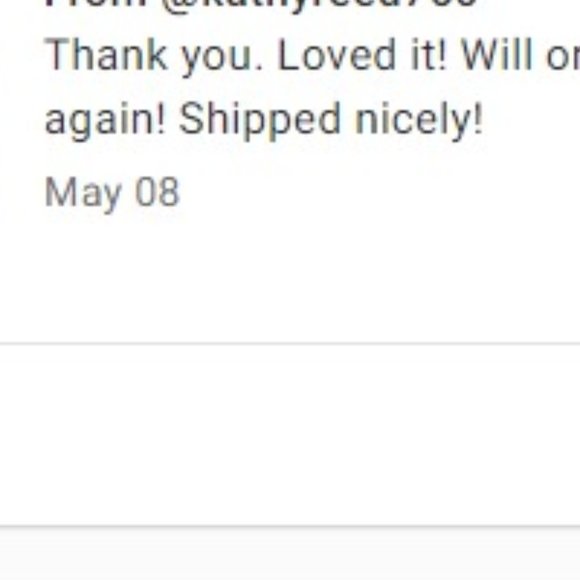
Task: Click the word 'Thank' starting the review
Action: tap(106, 55)
